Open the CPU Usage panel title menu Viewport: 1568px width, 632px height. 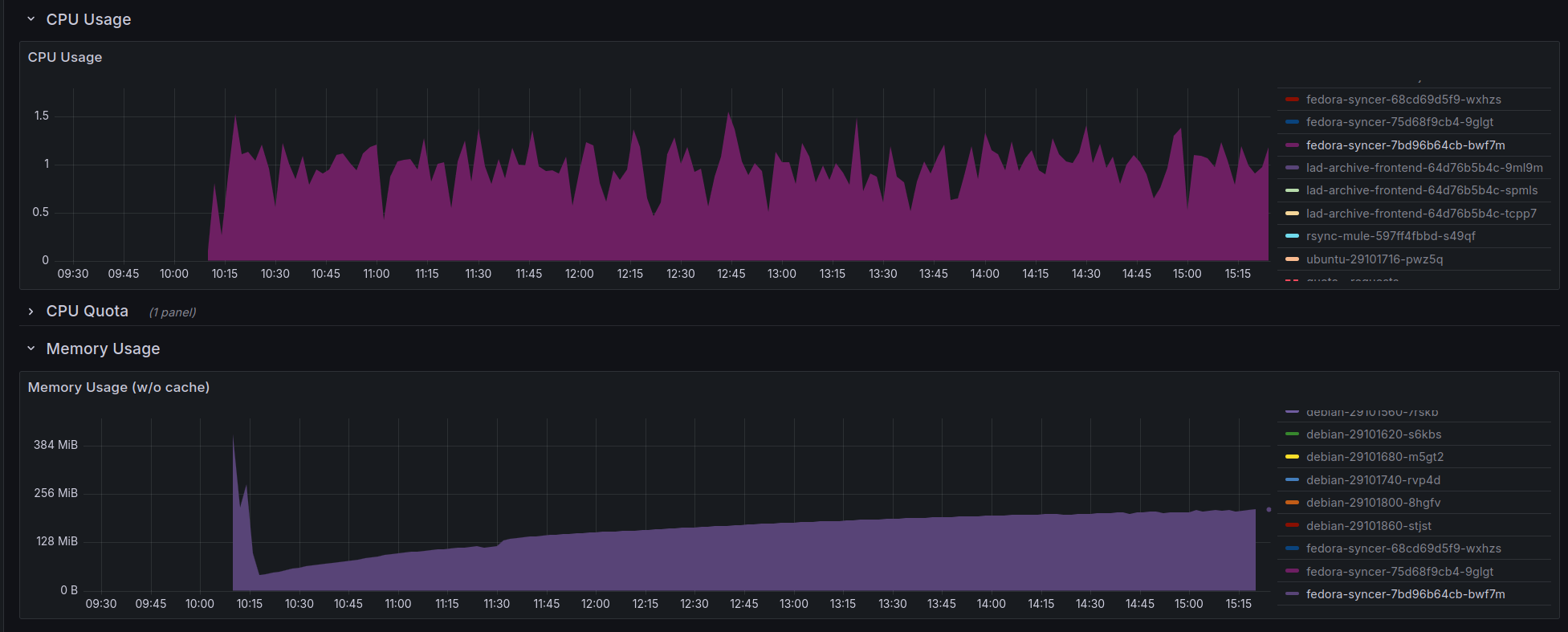click(65, 57)
